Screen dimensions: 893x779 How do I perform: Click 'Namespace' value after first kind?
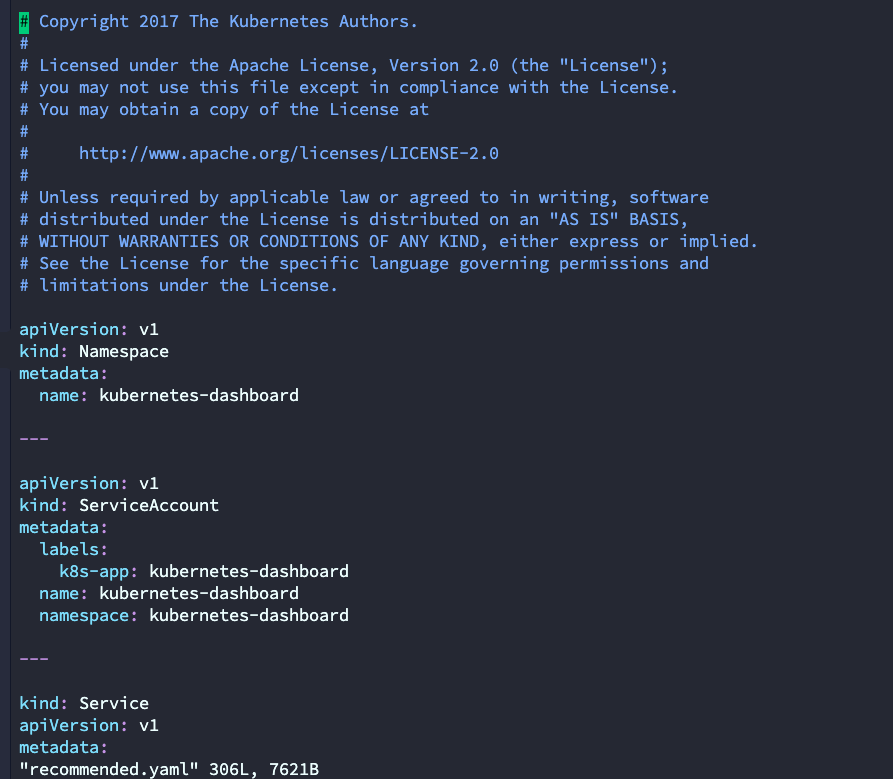point(124,352)
